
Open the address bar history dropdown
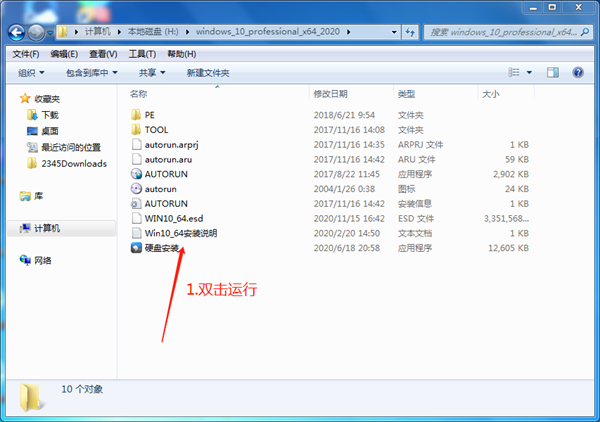[x=394, y=32]
